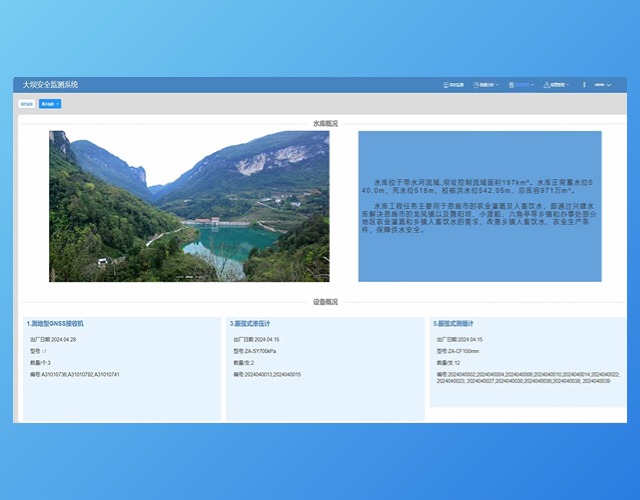The width and height of the screenshot is (640, 500).
Task: Close the active blue page tab
Action: click(x=58, y=104)
